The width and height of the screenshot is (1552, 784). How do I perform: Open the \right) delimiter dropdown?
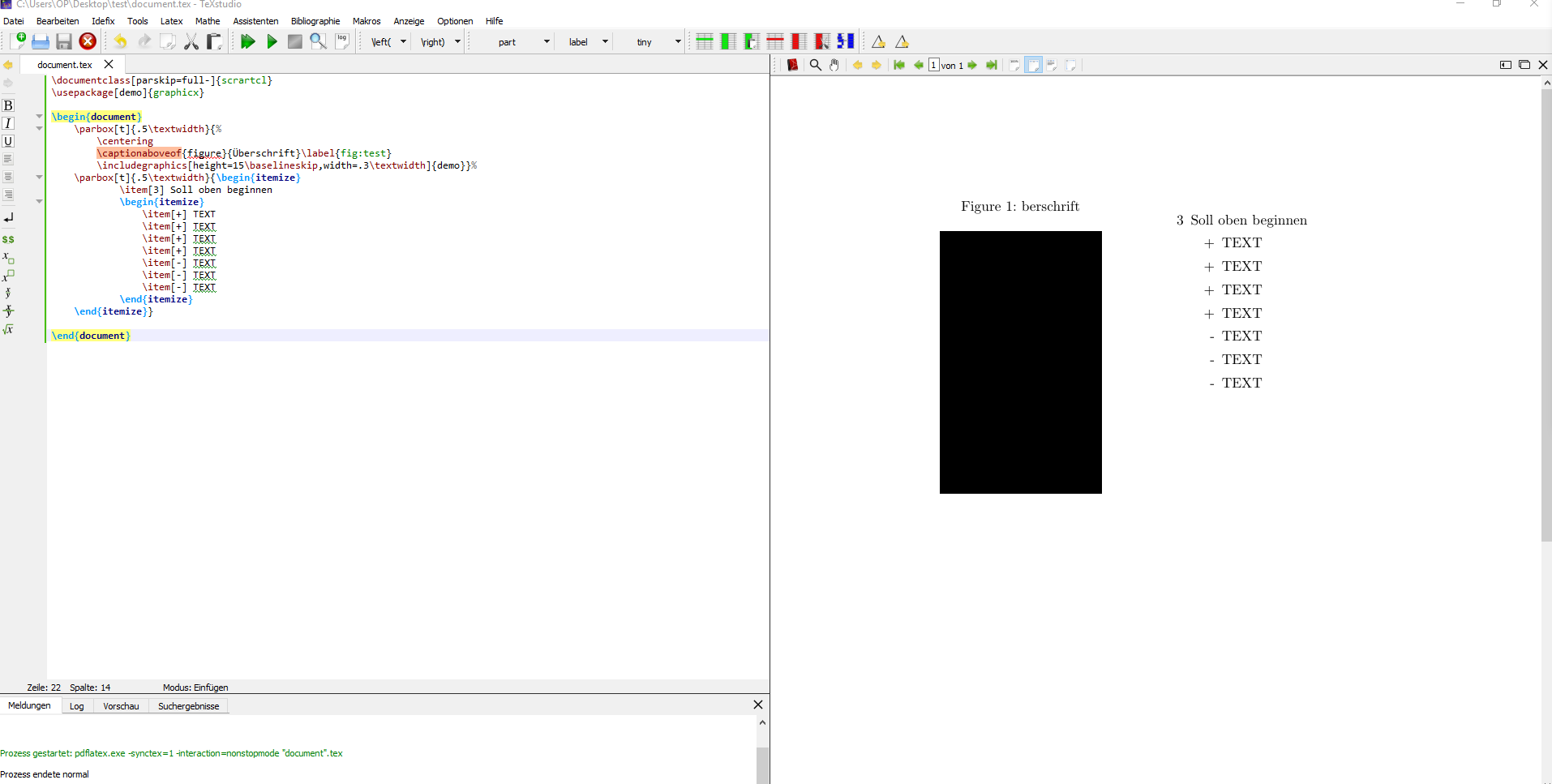coord(457,41)
